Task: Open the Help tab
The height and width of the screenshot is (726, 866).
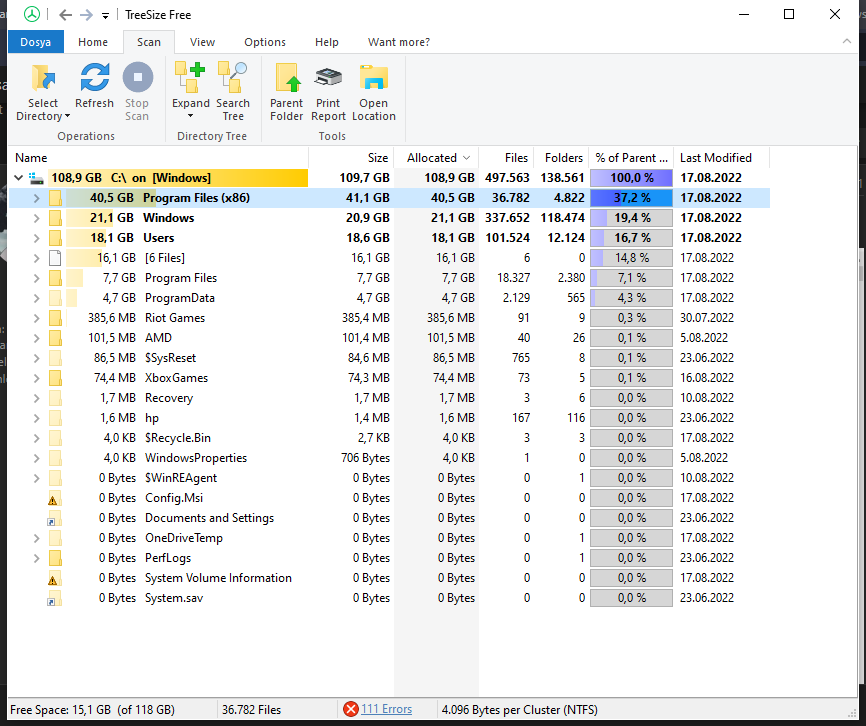Action: [326, 42]
